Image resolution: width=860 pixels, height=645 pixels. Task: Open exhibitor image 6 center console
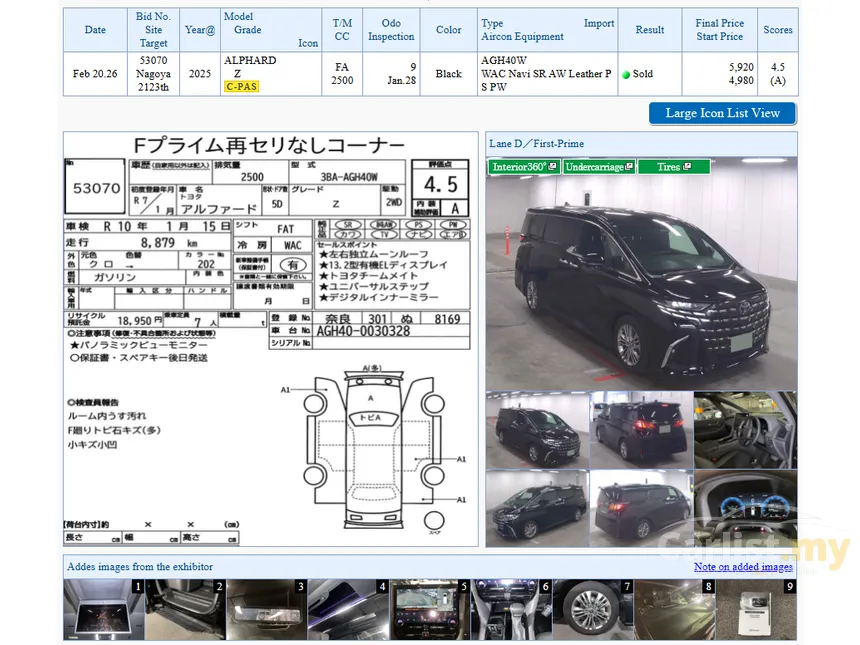click(511, 610)
